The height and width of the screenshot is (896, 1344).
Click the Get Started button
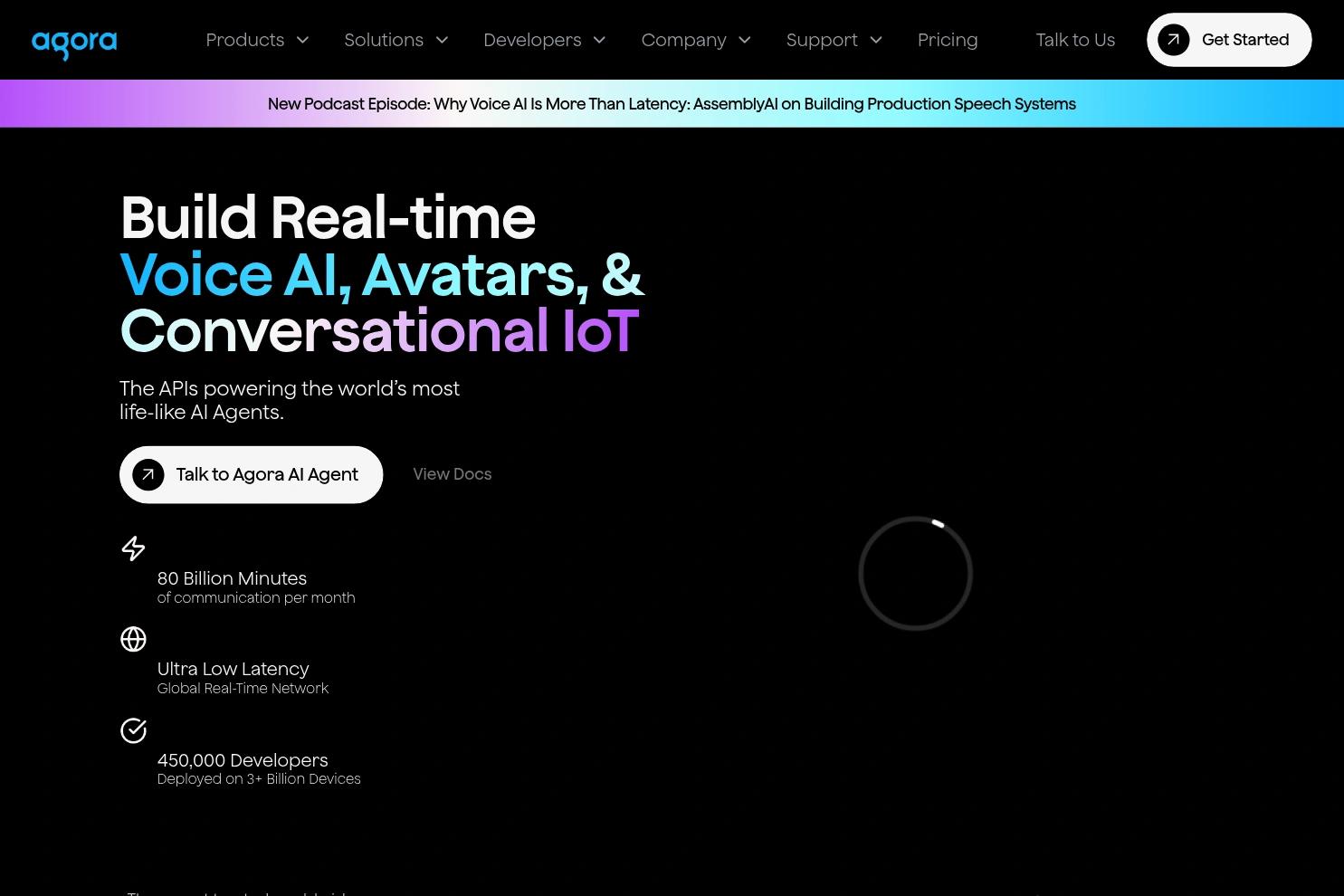pyautogui.click(x=1229, y=40)
